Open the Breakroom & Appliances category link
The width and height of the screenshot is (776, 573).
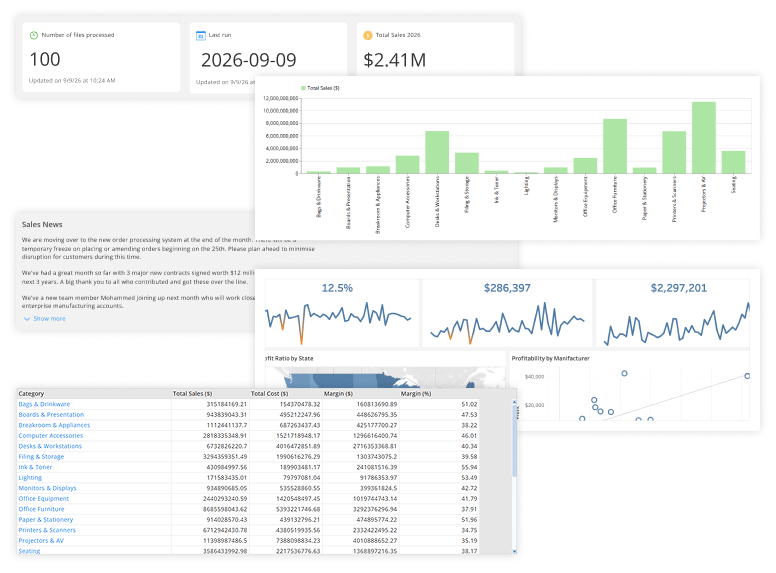(54, 425)
